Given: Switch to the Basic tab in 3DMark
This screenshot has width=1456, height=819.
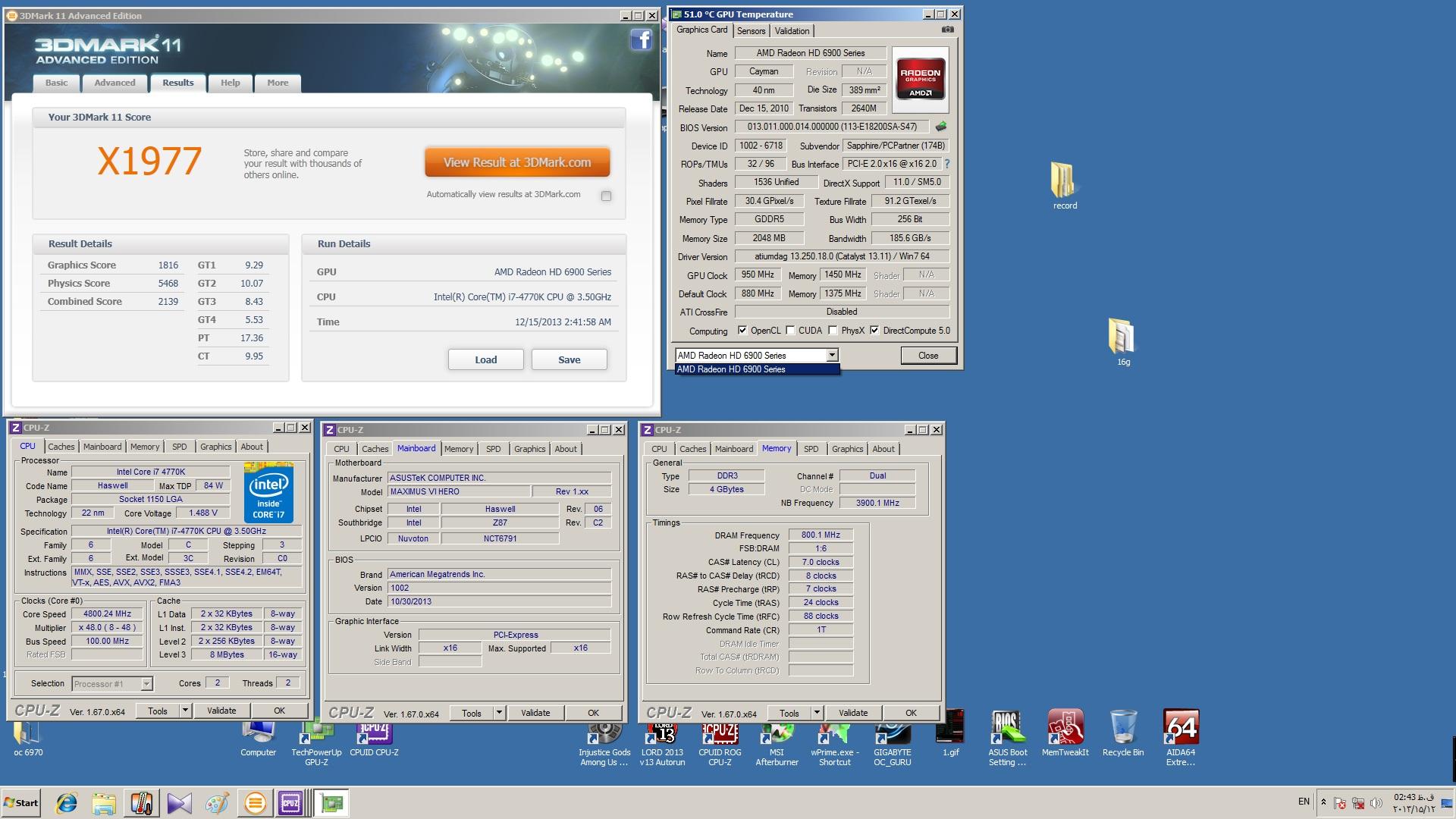Looking at the screenshot, I should (x=56, y=83).
